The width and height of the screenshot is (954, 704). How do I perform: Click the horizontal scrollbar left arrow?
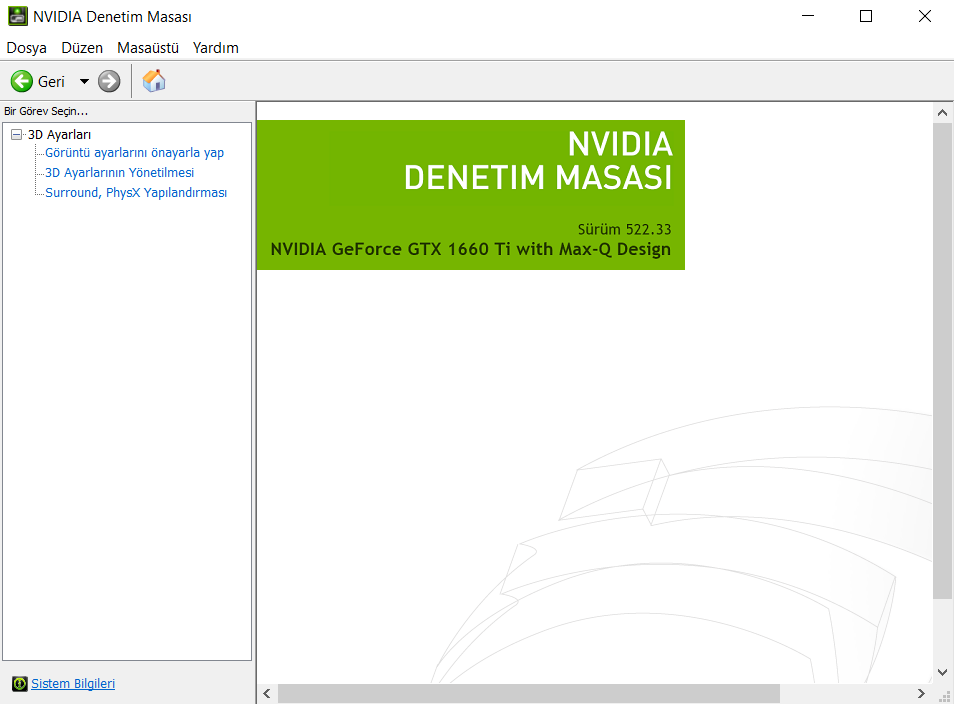tap(267, 694)
